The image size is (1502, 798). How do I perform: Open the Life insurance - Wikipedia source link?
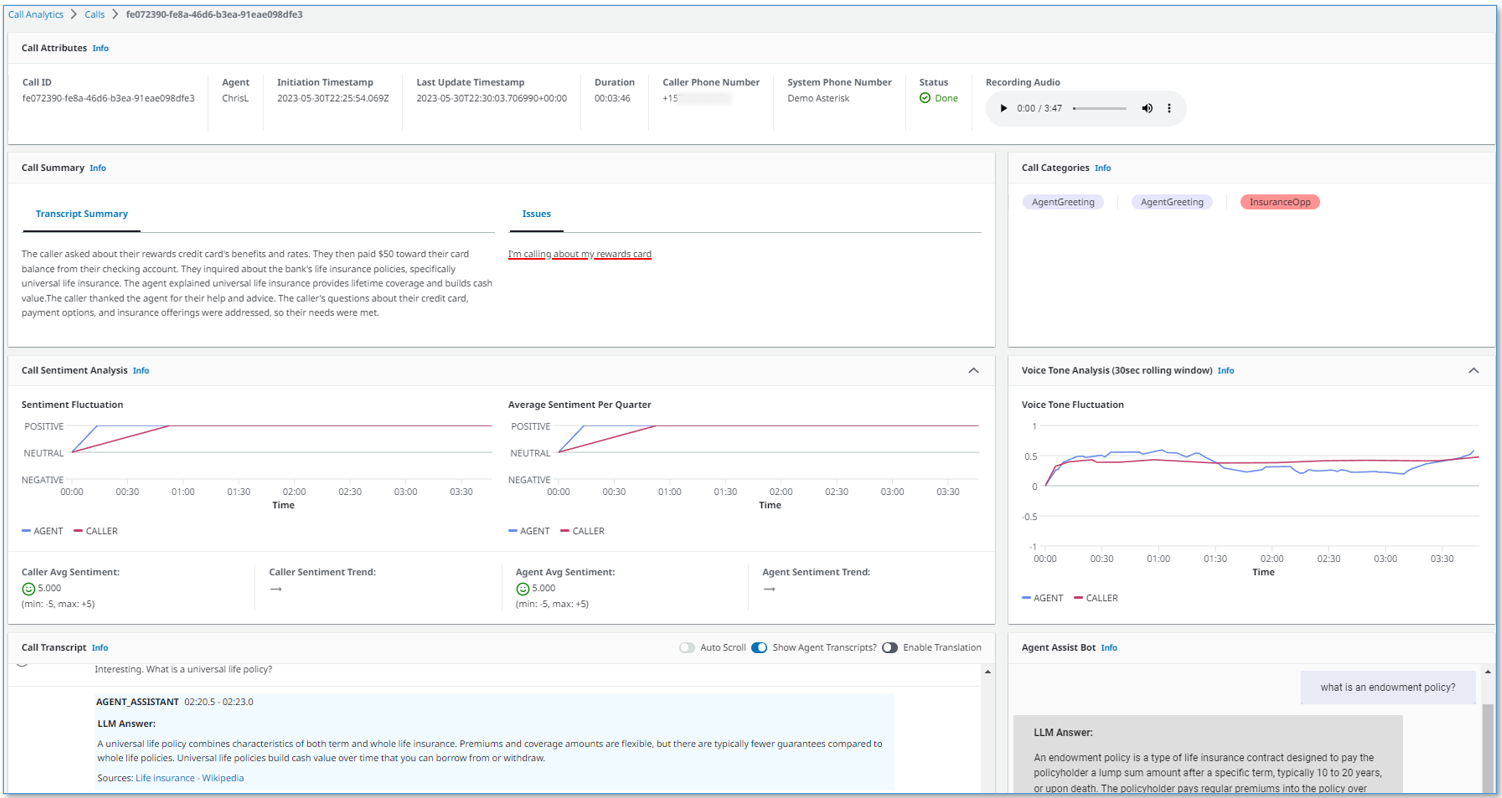(189, 778)
